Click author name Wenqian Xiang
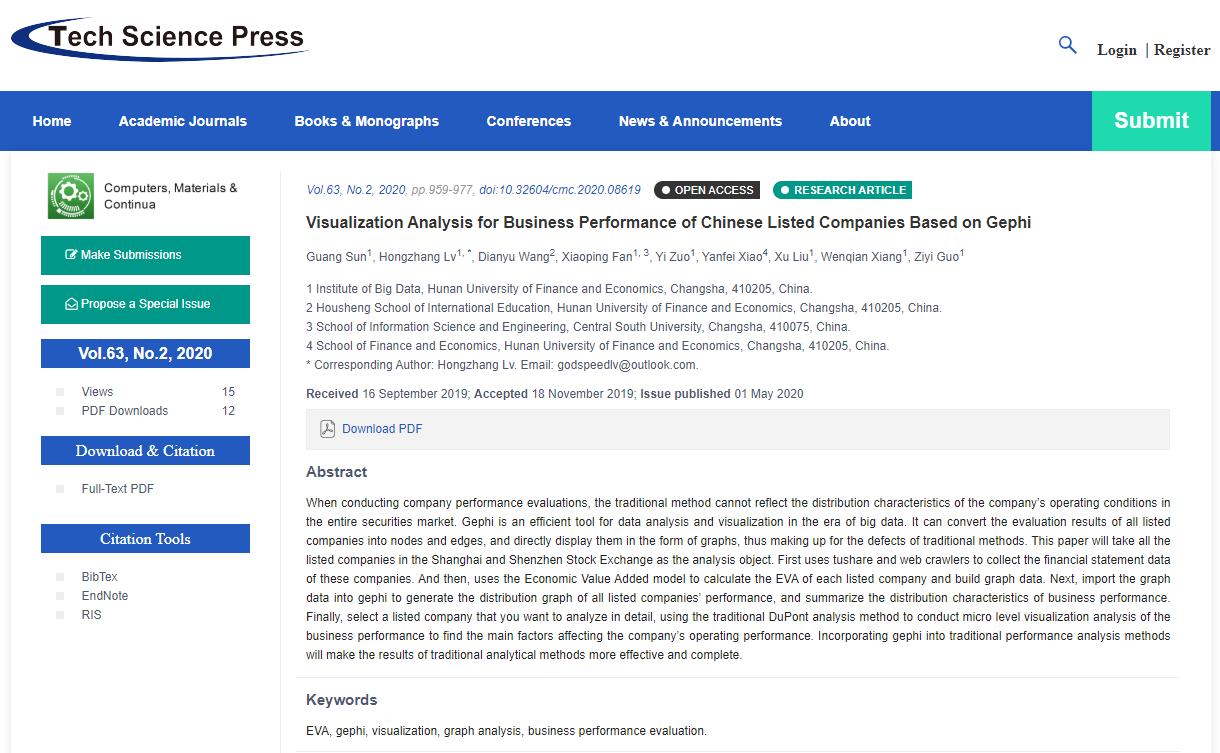The image size is (1220, 753). pos(862,257)
